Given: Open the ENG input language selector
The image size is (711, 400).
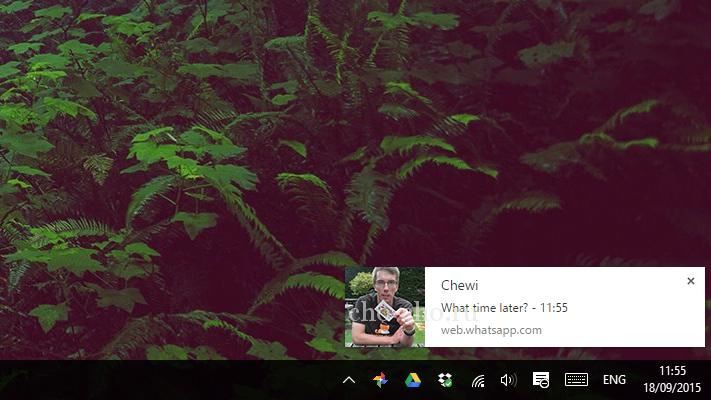Looking at the screenshot, I should [614, 380].
